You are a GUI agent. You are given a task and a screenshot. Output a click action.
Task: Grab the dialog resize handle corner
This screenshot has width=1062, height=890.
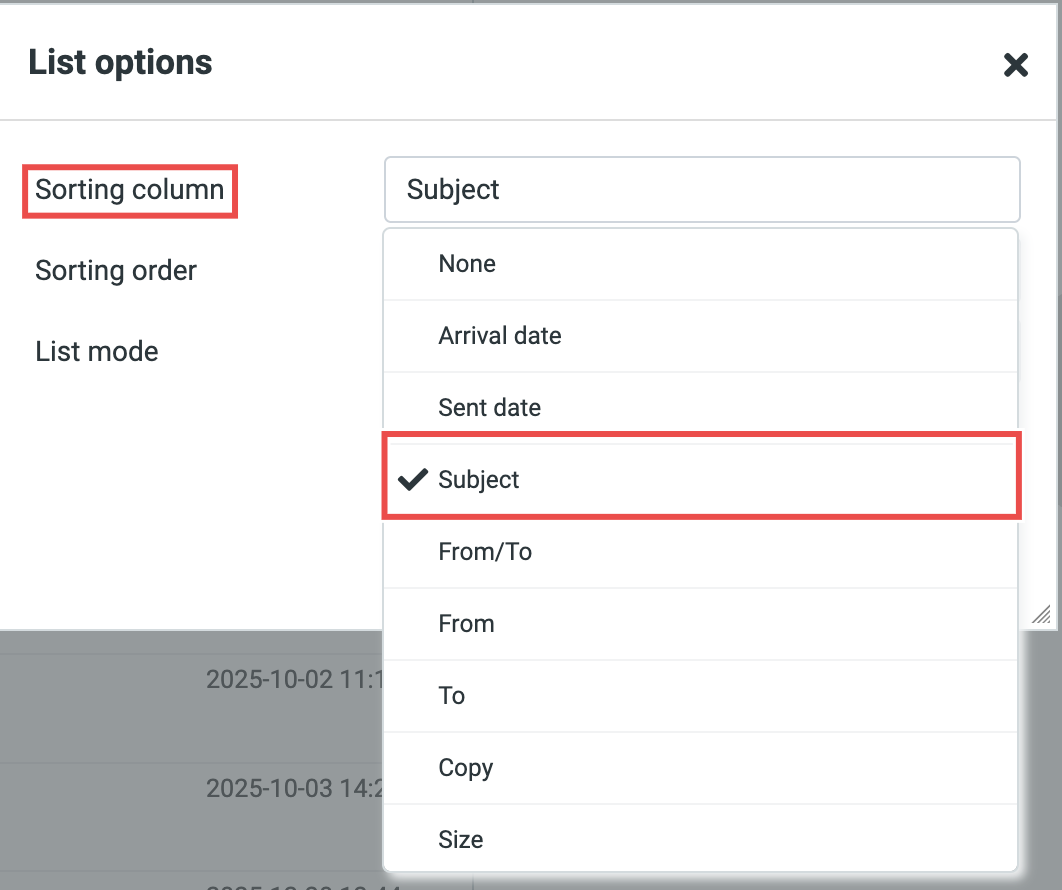[x=1041, y=613]
